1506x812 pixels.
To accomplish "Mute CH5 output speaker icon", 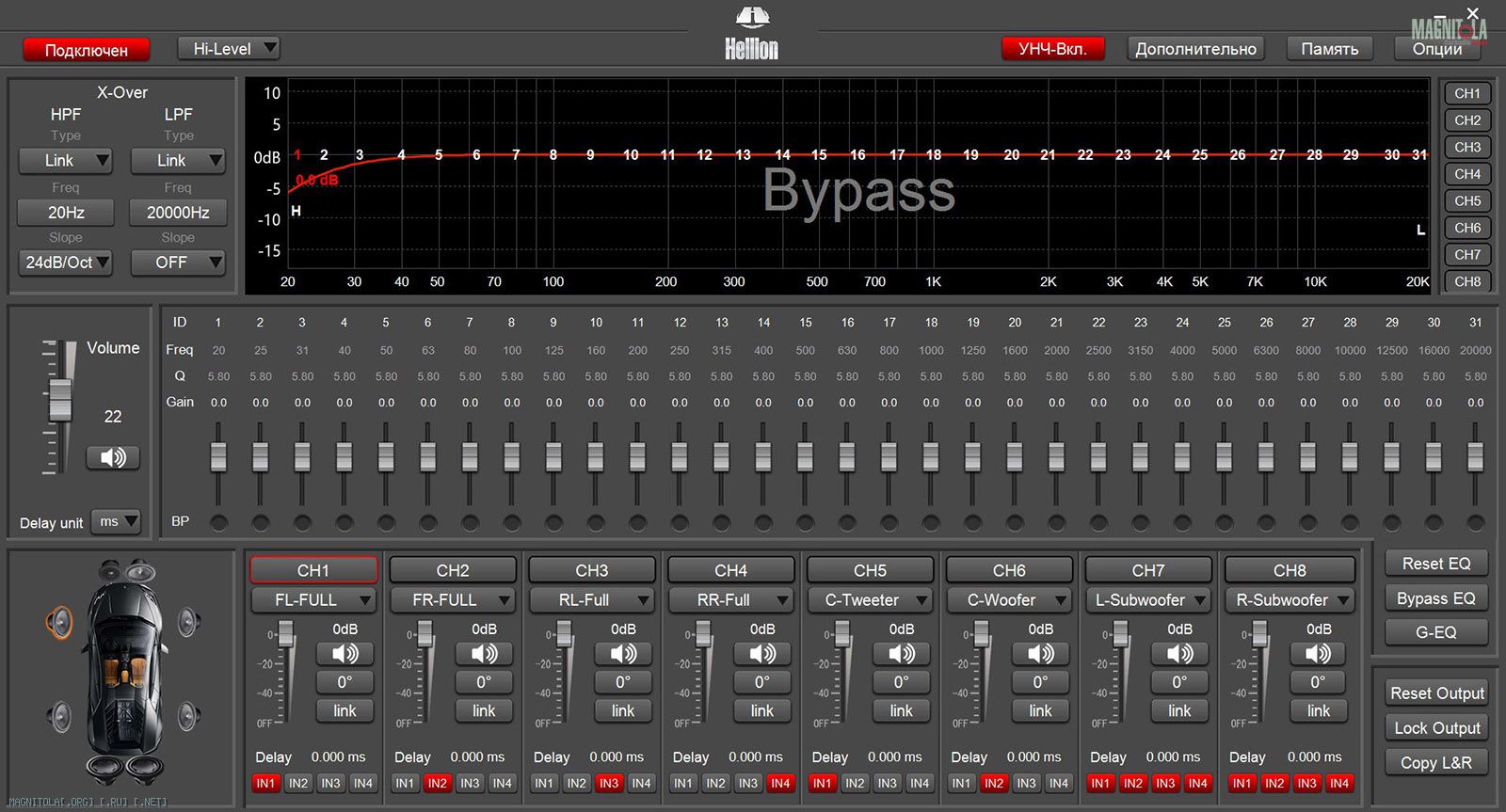I will click(x=902, y=653).
